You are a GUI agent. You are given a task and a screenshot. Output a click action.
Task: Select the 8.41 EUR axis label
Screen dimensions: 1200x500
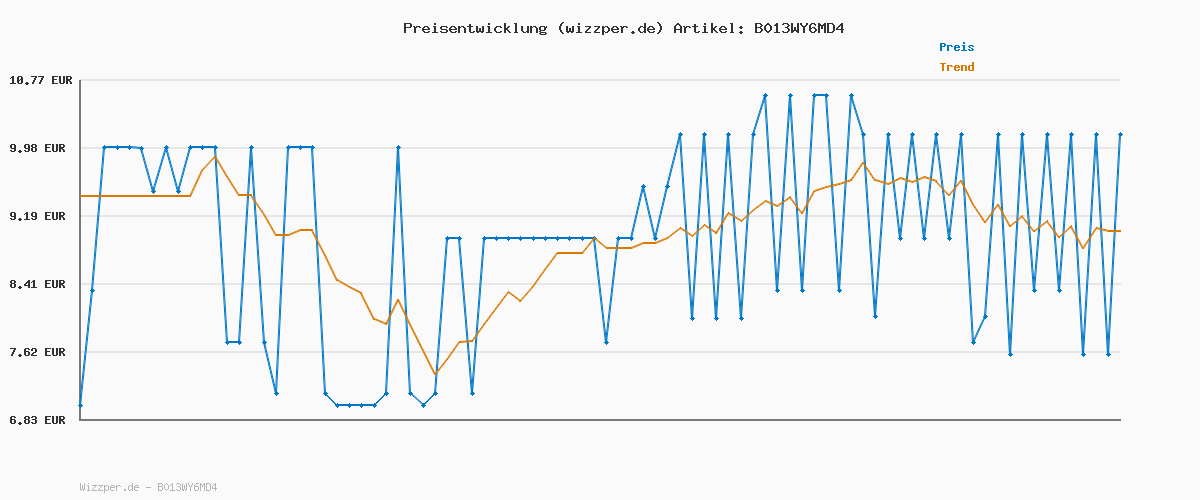[x=41, y=284]
